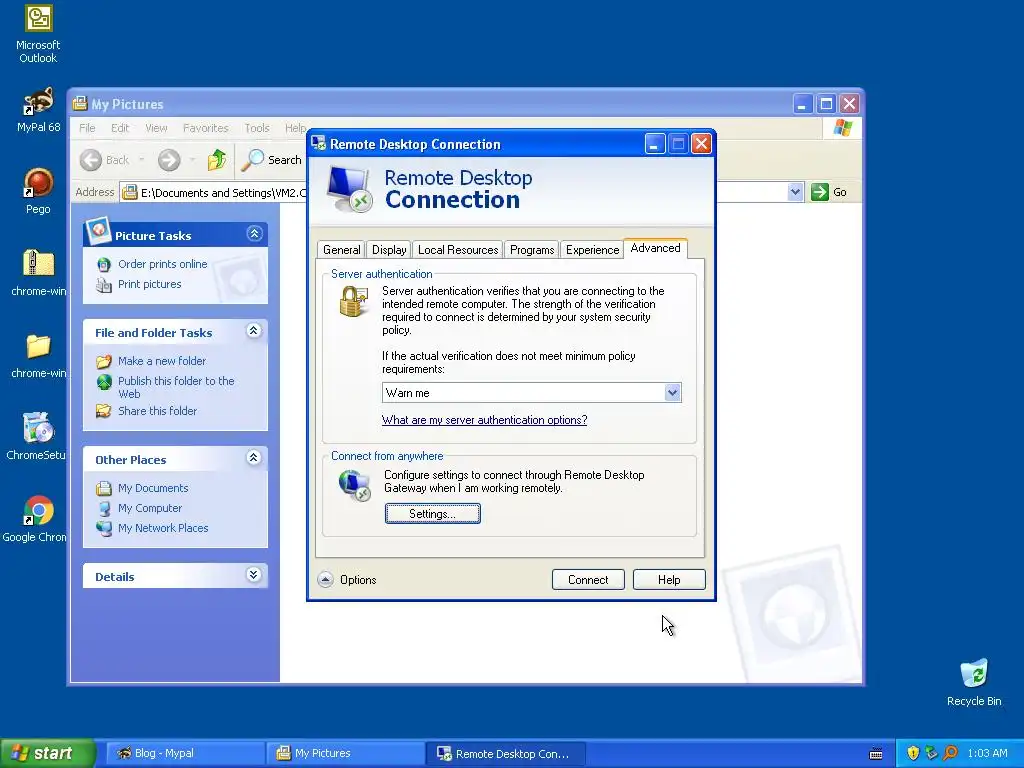Screen dimensions: 1024x768
Task: Click the Order prints online link
Action: click(x=163, y=264)
